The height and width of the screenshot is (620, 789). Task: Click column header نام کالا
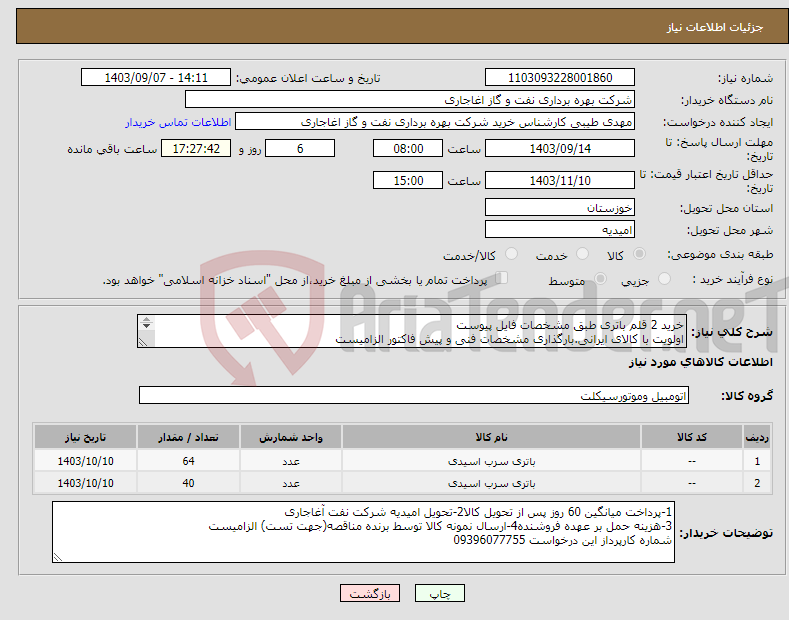pyautogui.click(x=491, y=437)
